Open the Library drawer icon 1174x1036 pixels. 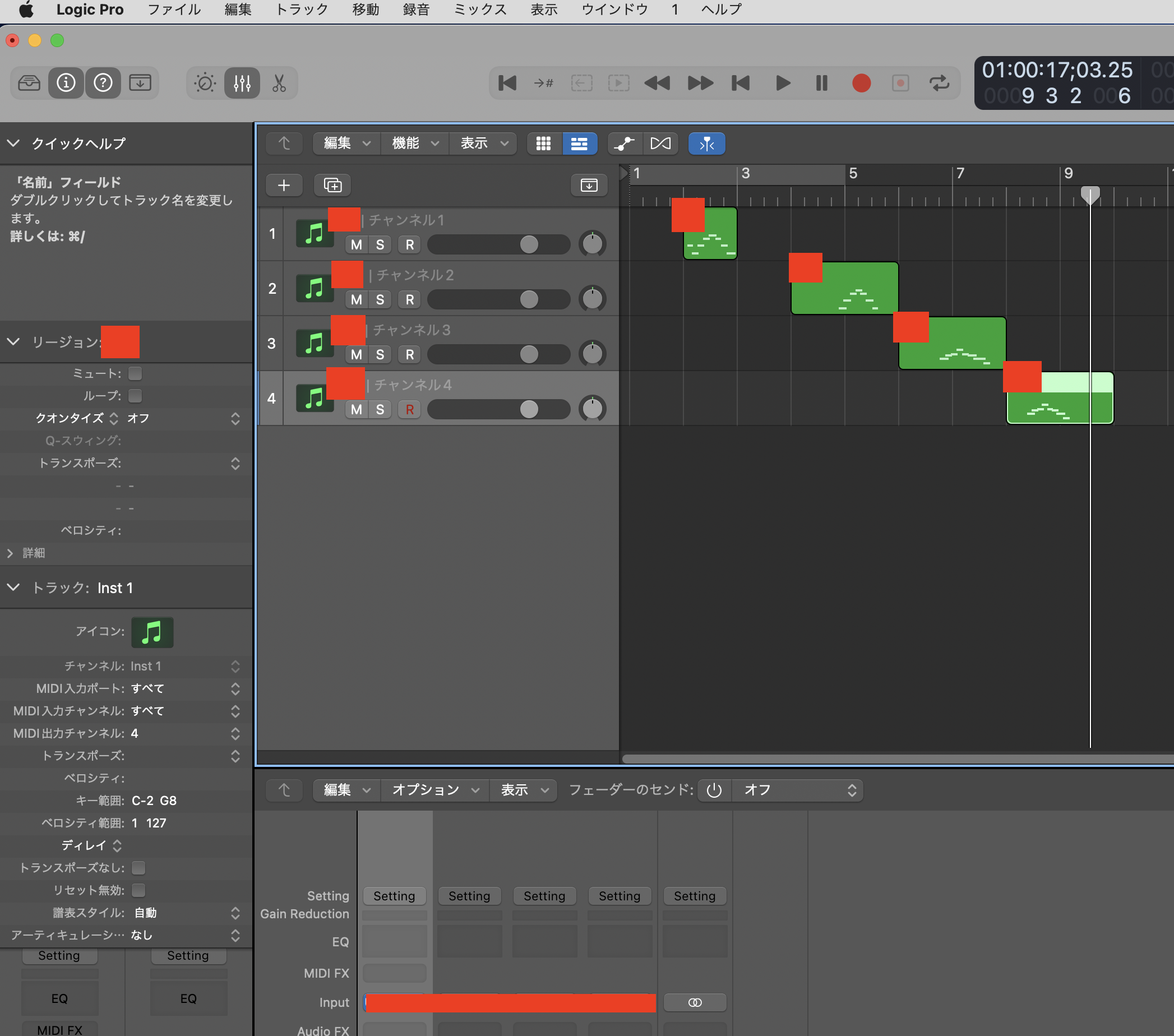click(x=29, y=84)
